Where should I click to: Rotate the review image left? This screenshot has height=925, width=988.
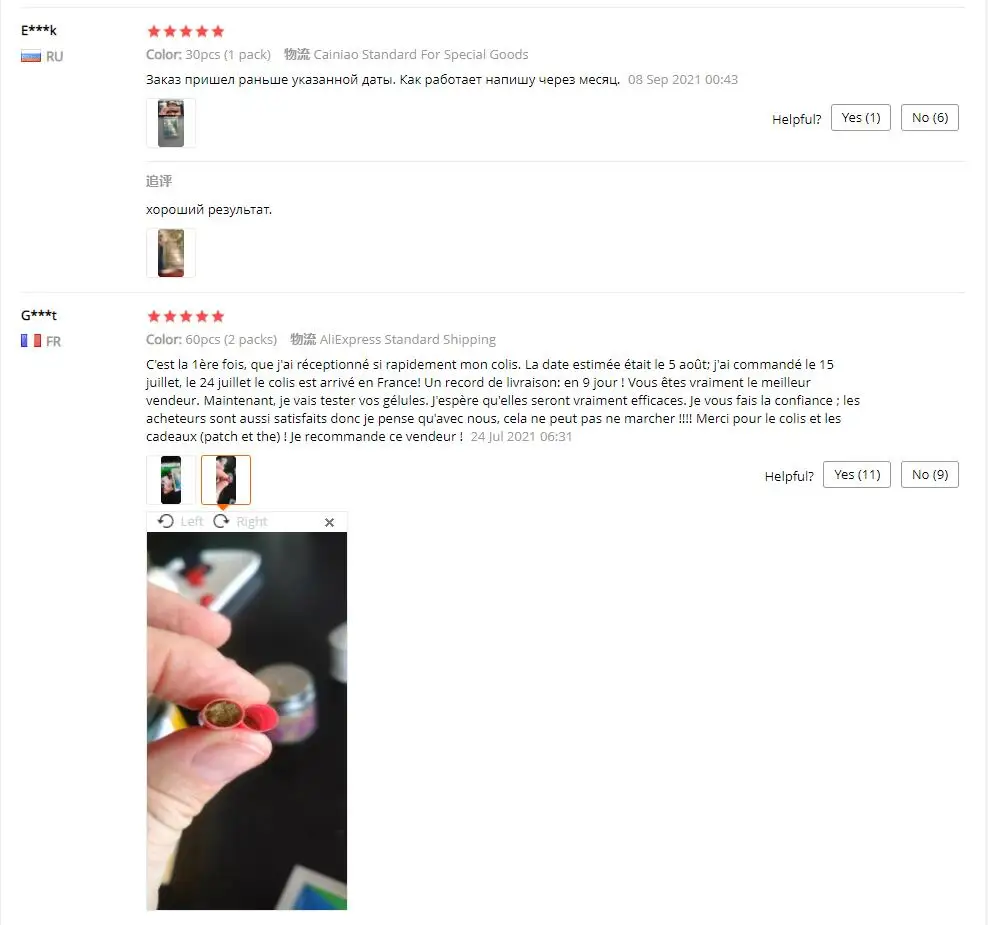(x=166, y=521)
